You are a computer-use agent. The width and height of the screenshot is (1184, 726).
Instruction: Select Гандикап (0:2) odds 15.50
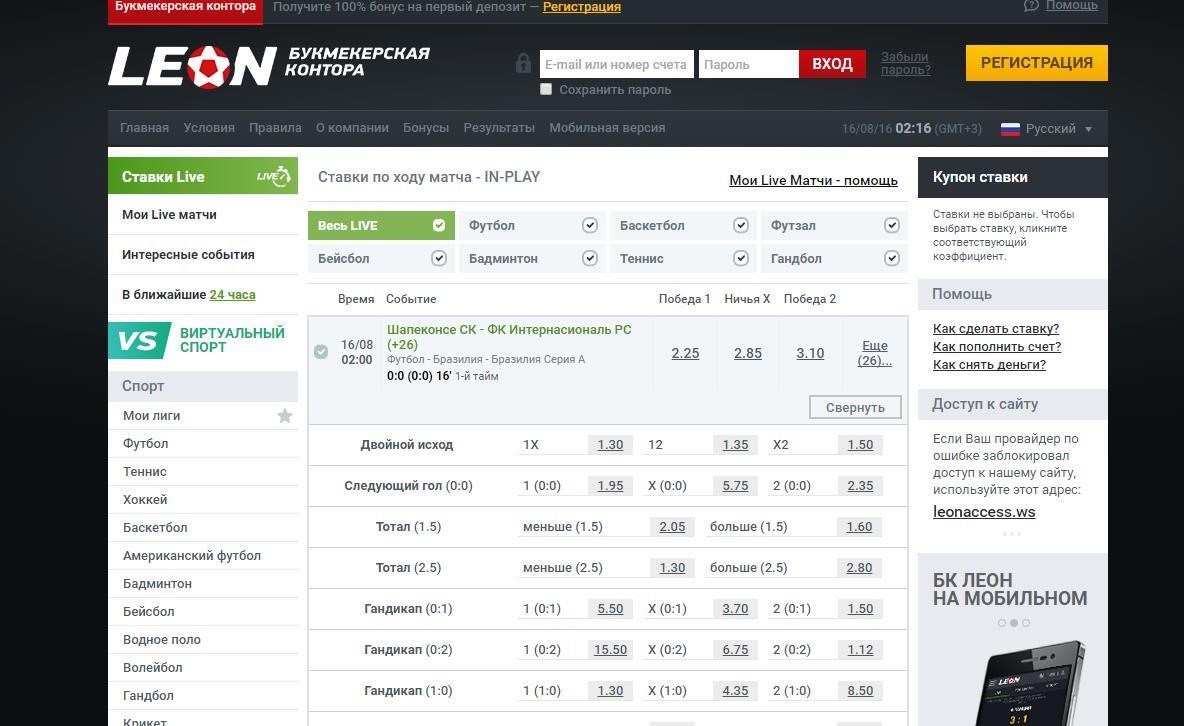[610, 650]
